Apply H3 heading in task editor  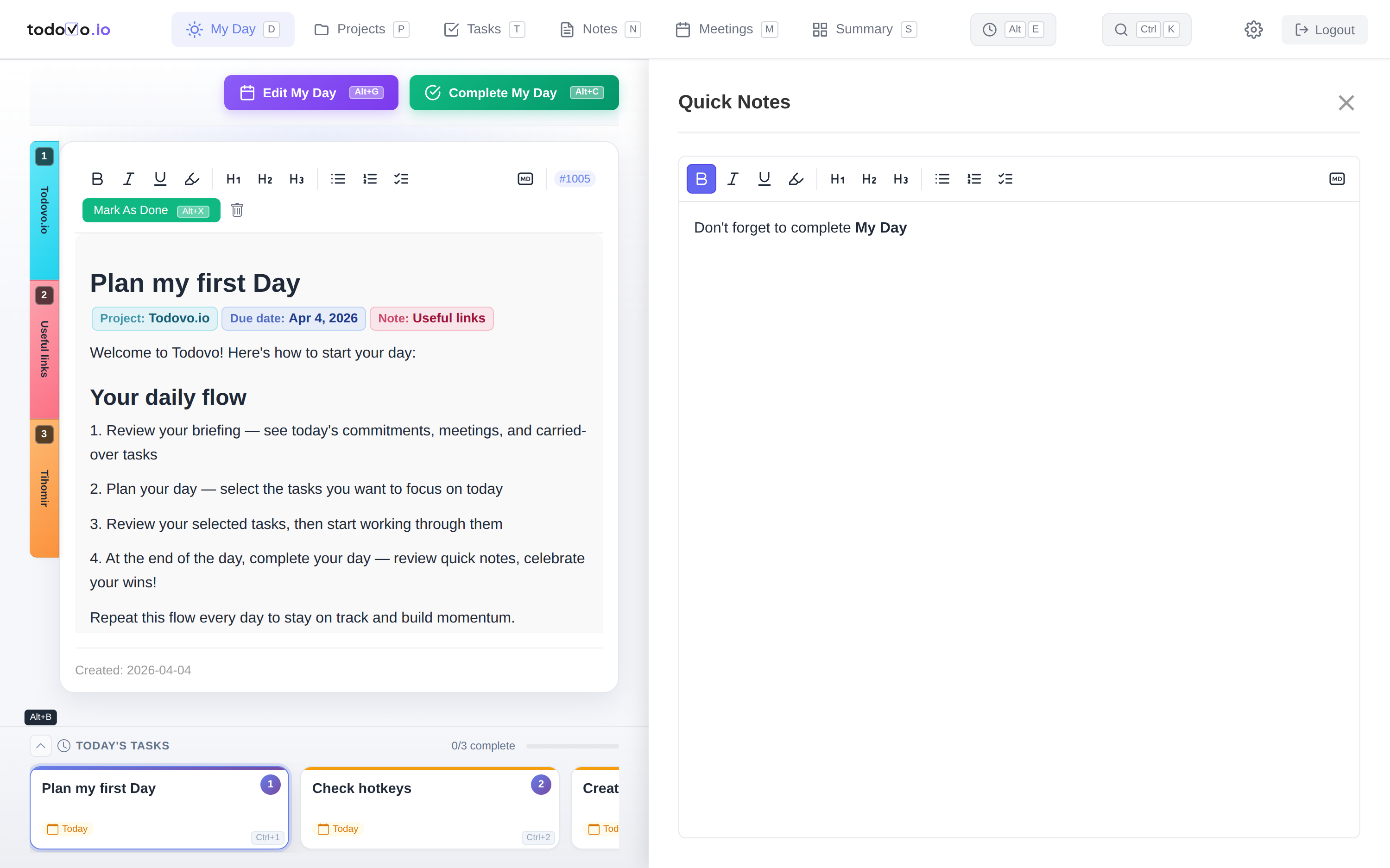pyautogui.click(x=296, y=179)
